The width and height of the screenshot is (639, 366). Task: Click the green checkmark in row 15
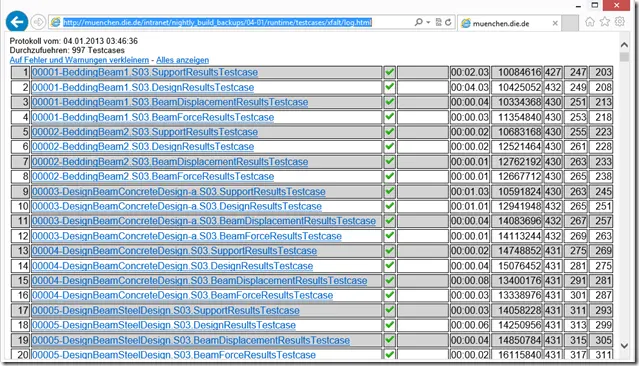(x=390, y=280)
